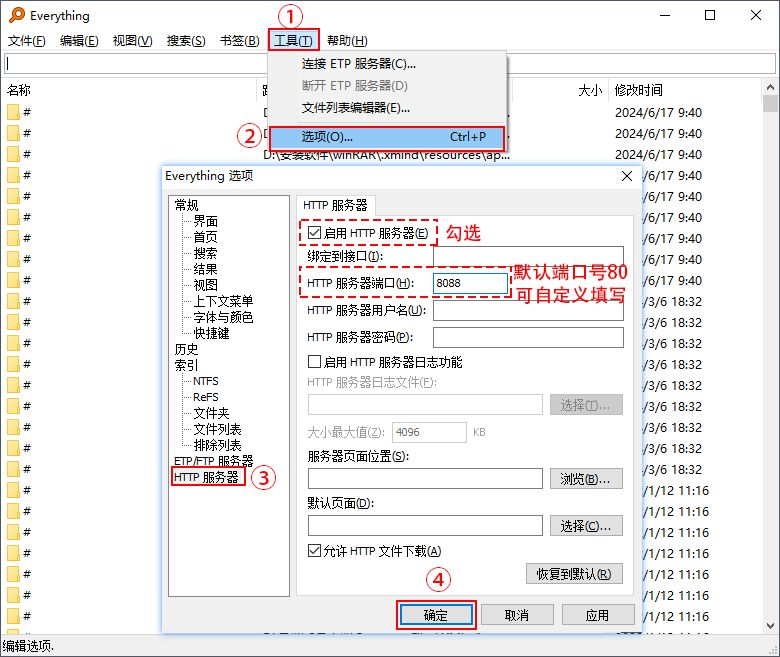Select ReFS in the options tree
The width and height of the screenshot is (780, 657).
(x=206, y=397)
